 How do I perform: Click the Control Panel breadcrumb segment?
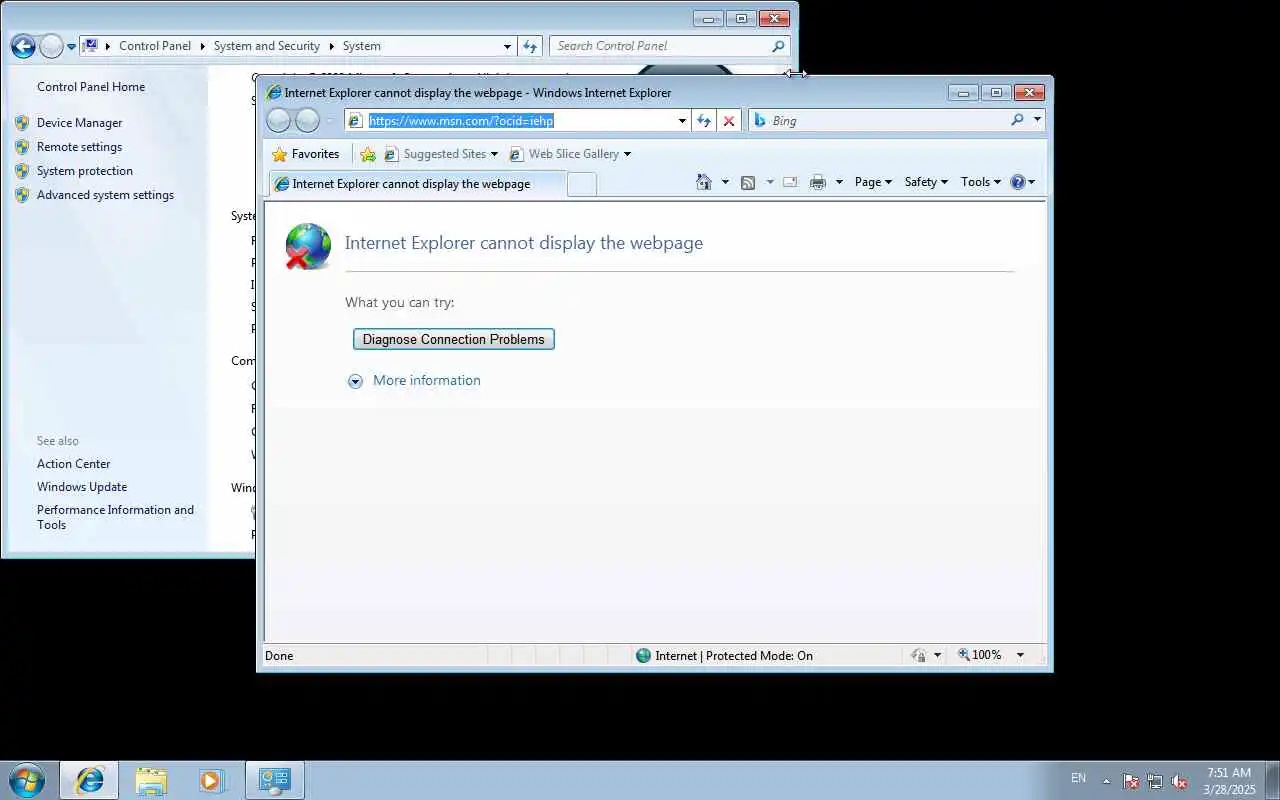point(155,46)
